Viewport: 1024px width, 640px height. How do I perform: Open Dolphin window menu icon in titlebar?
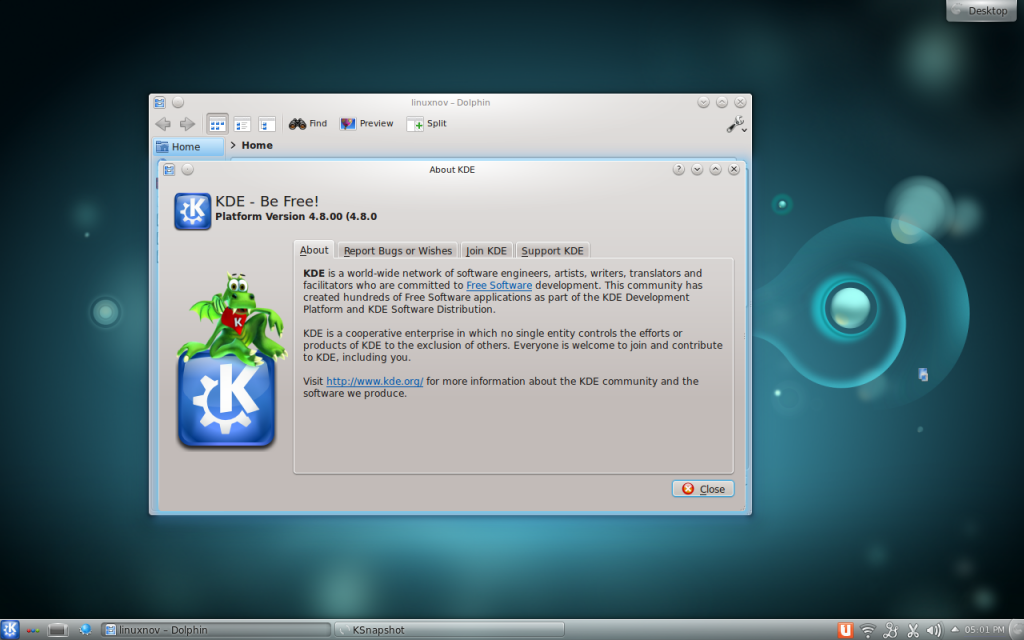(x=159, y=103)
